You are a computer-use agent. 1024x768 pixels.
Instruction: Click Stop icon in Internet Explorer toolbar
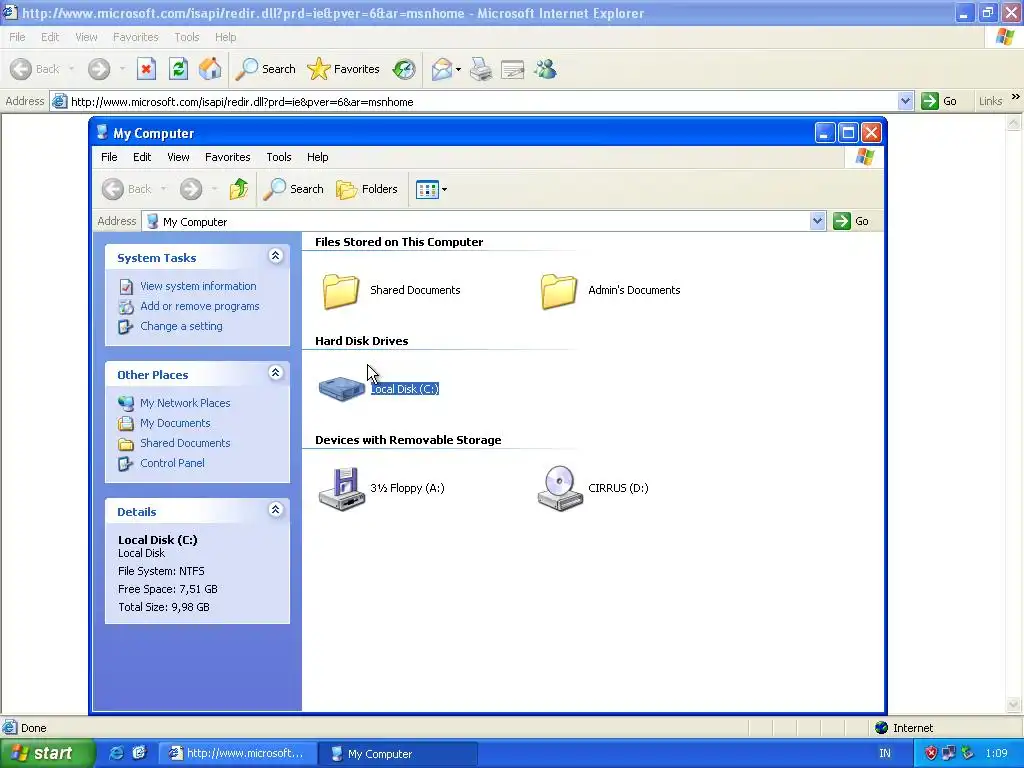pyautogui.click(x=146, y=69)
